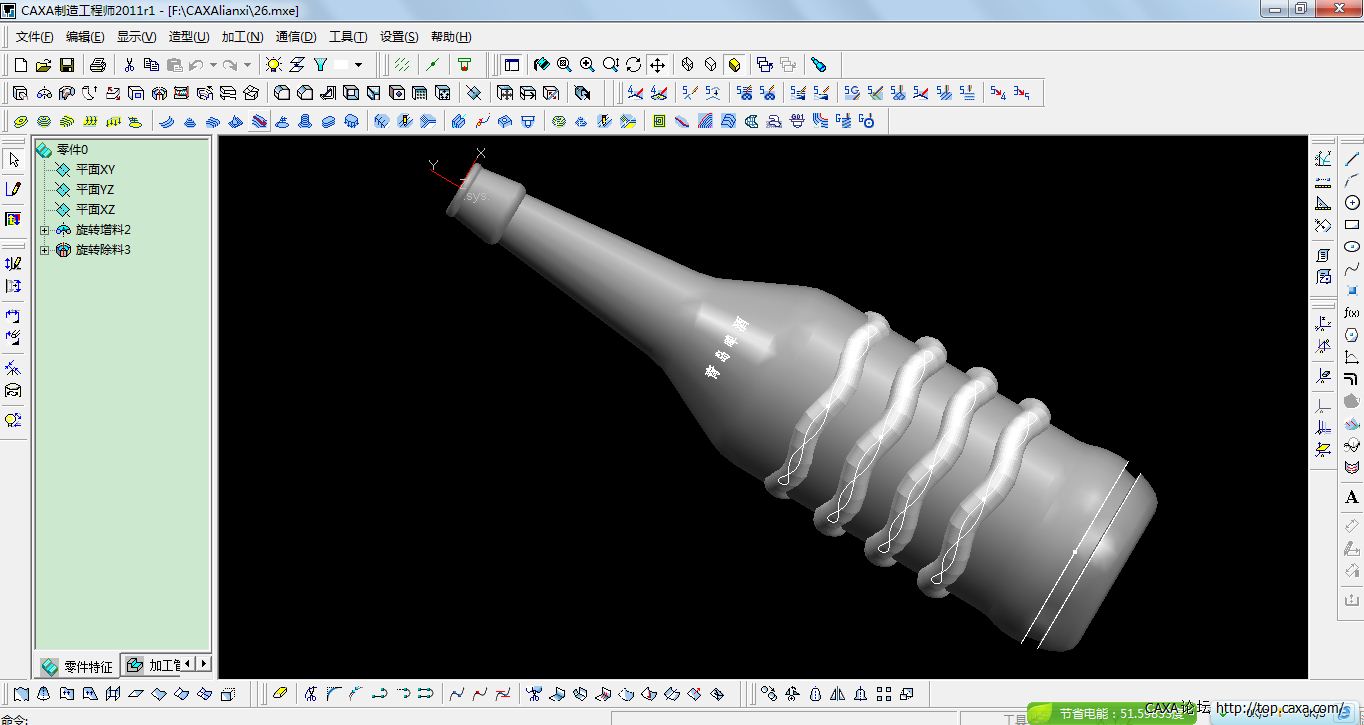The image size is (1364, 725).
Task: Click the Print icon in toolbar
Action: pyautogui.click(x=98, y=65)
